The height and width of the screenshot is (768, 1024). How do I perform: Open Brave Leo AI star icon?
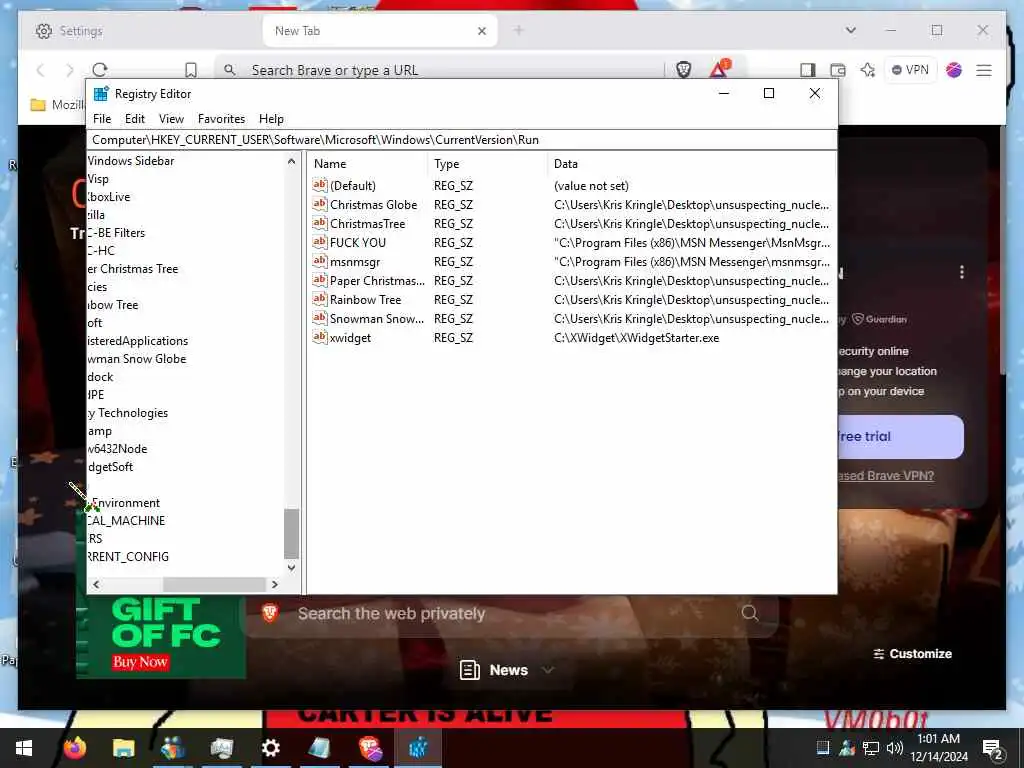point(867,70)
